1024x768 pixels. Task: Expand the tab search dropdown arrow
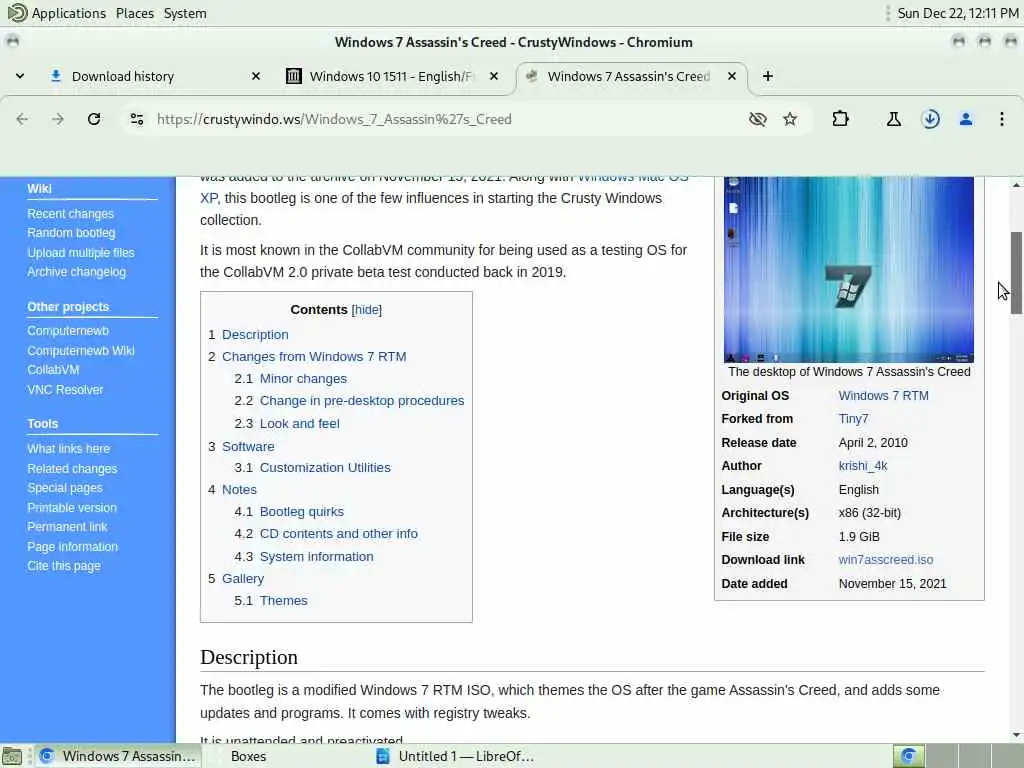[x=20, y=76]
